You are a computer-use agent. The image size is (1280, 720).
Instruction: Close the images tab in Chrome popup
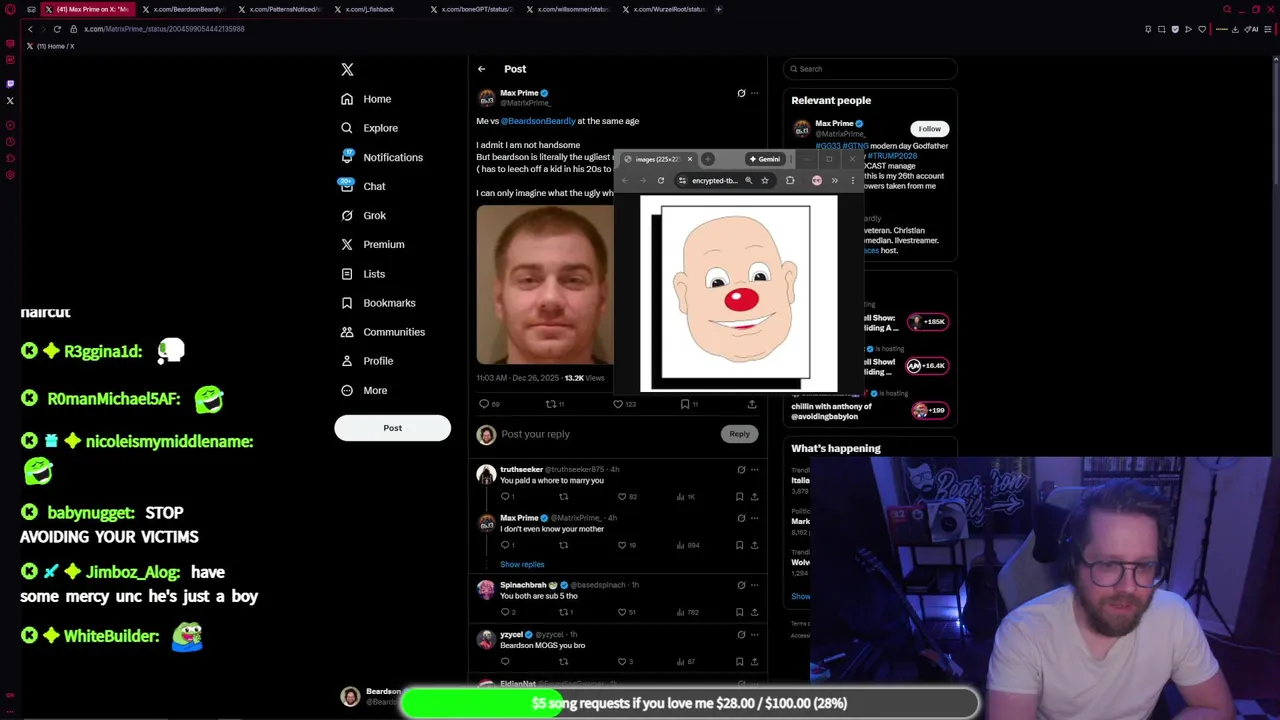coord(689,159)
